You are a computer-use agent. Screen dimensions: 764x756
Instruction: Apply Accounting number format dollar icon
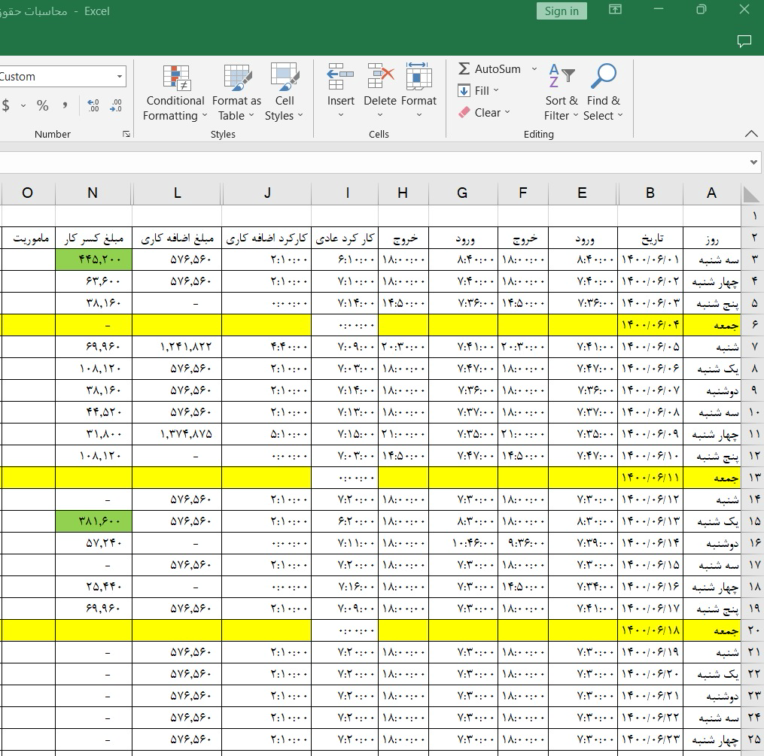tap(6, 105)
